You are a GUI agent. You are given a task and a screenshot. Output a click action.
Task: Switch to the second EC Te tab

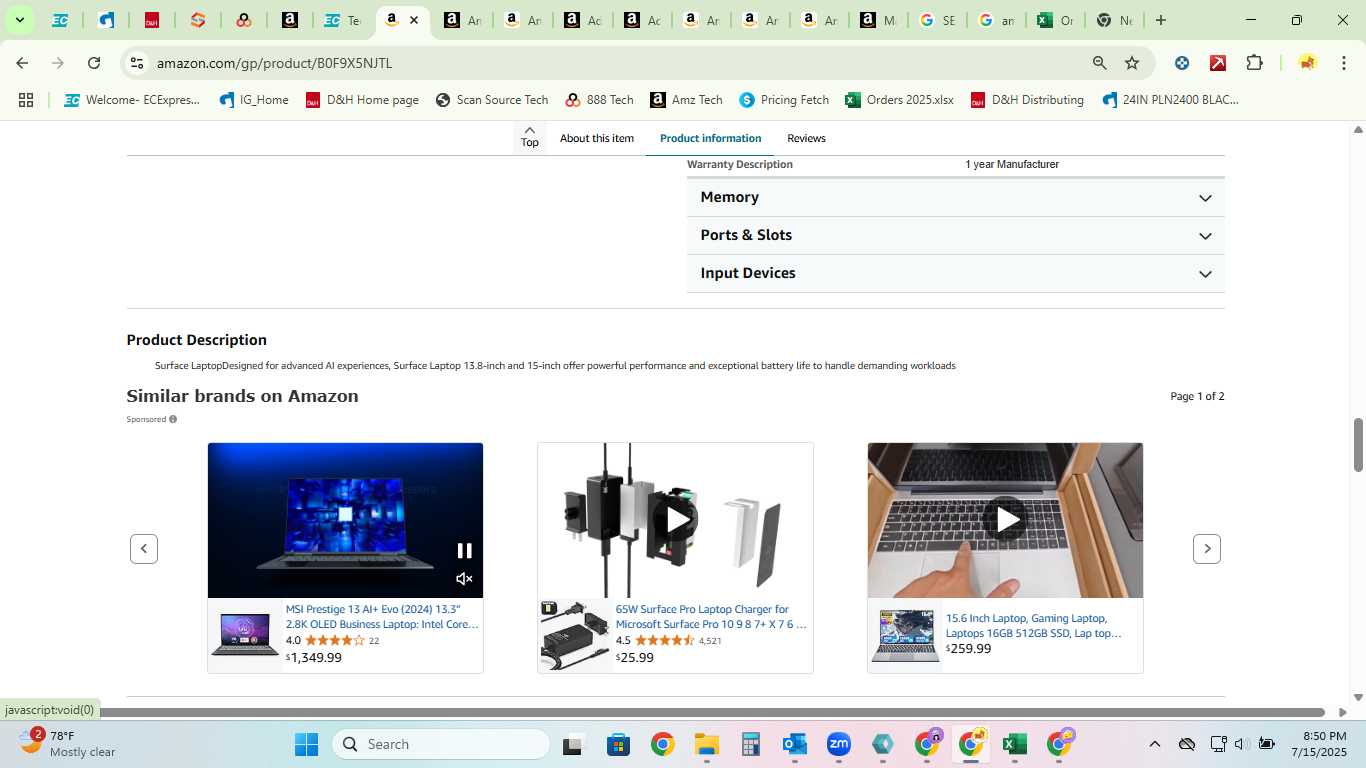[x=343, y=20]
